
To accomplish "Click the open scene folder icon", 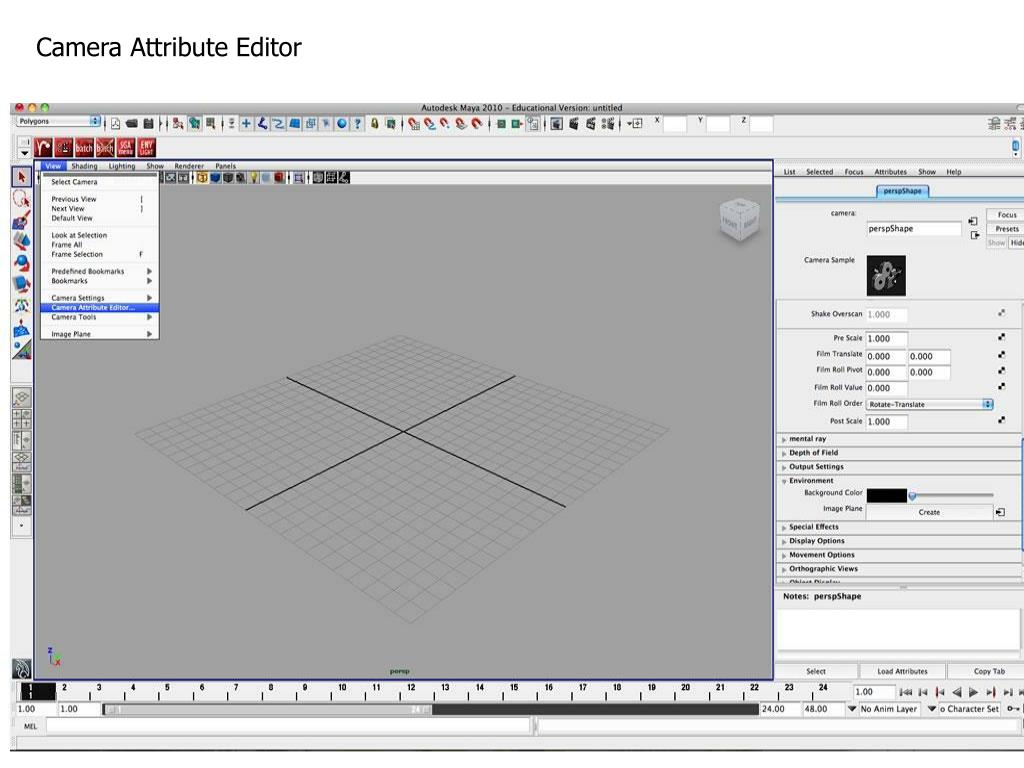I will [x=132, y=123].
